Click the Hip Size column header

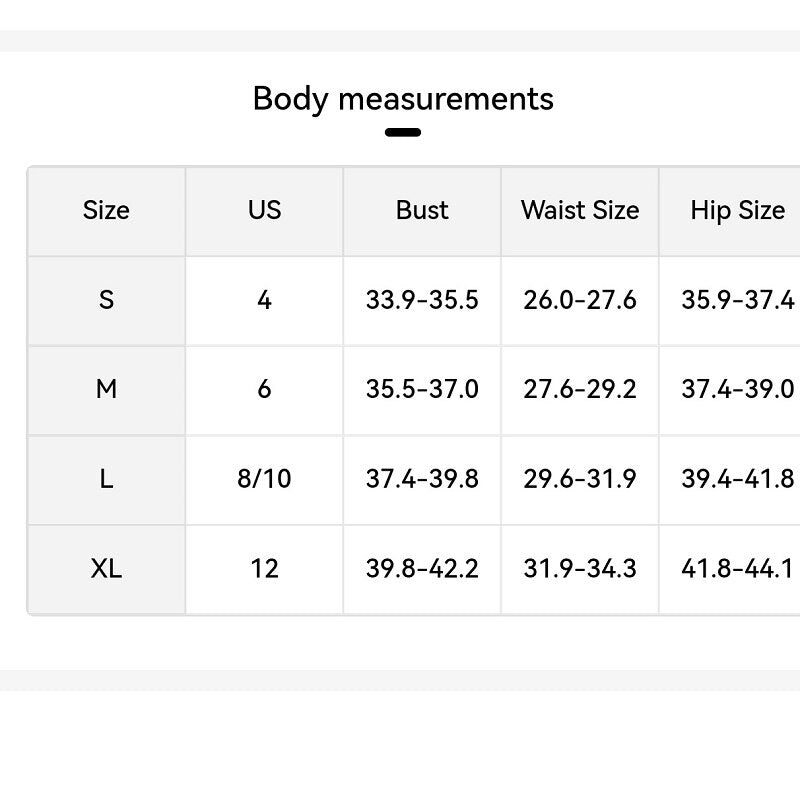coord(737,210)
